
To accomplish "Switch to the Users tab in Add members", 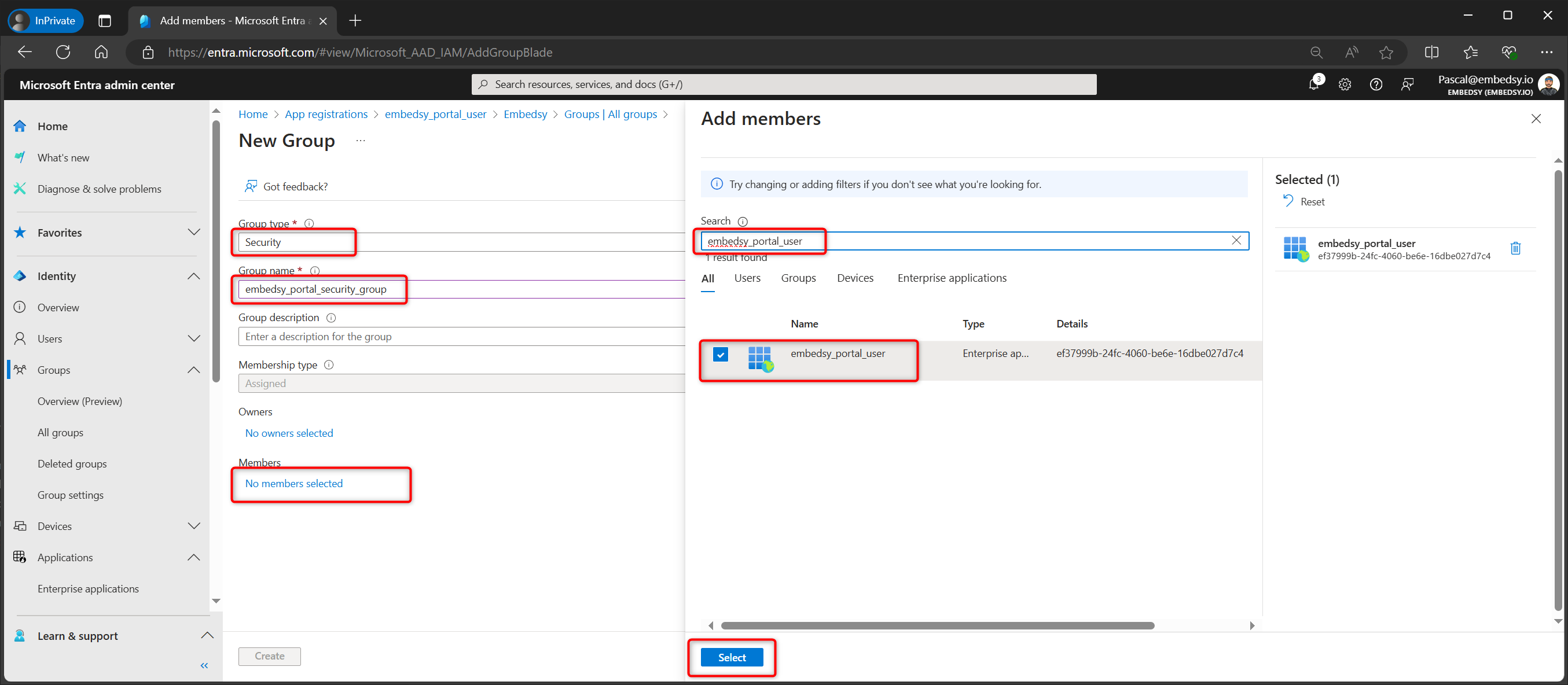I will 747,278.
